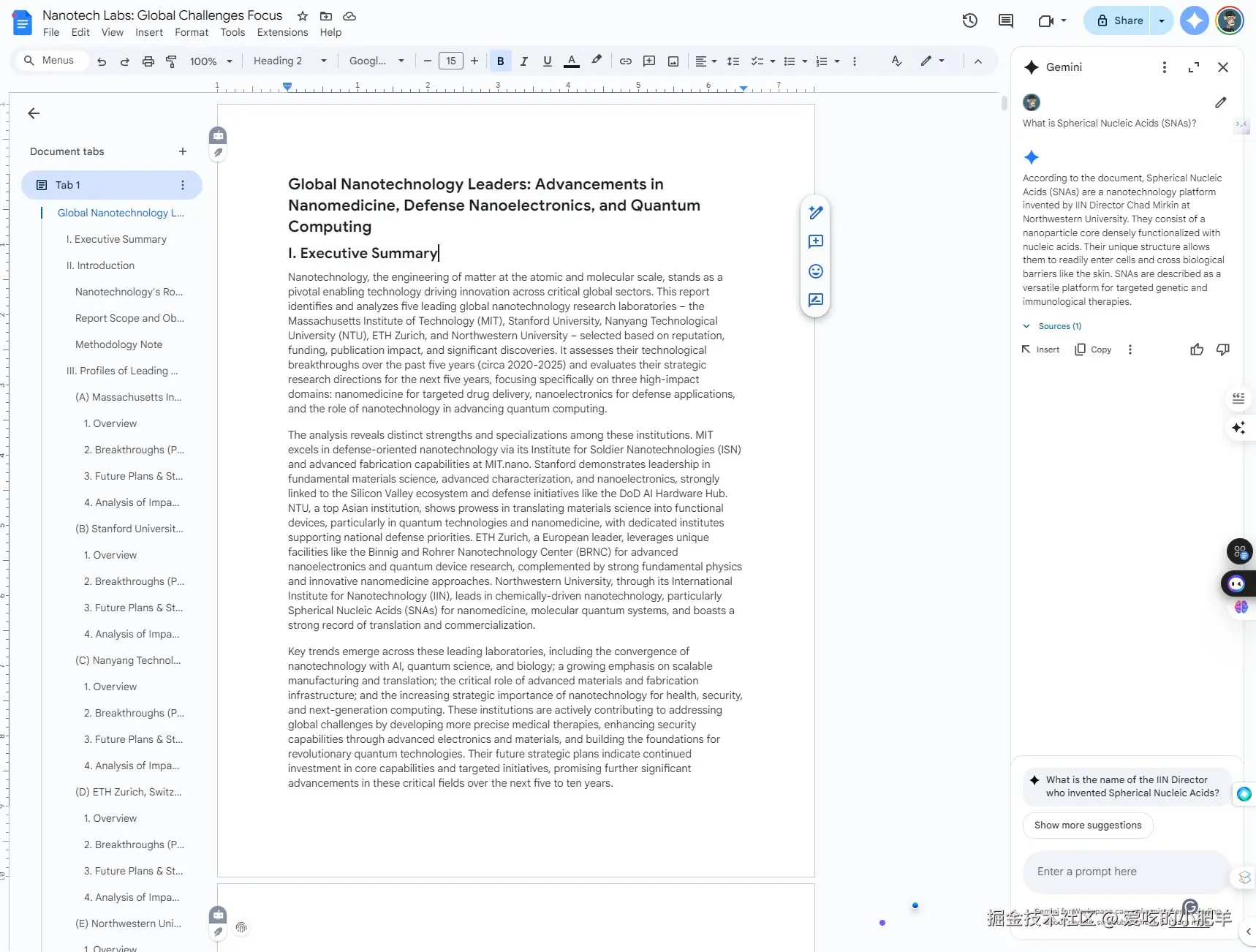Image resolution: width=1256 pixels, height=952 pixels.
Task: Move the document using the folder icon
Action: (326, 16)
